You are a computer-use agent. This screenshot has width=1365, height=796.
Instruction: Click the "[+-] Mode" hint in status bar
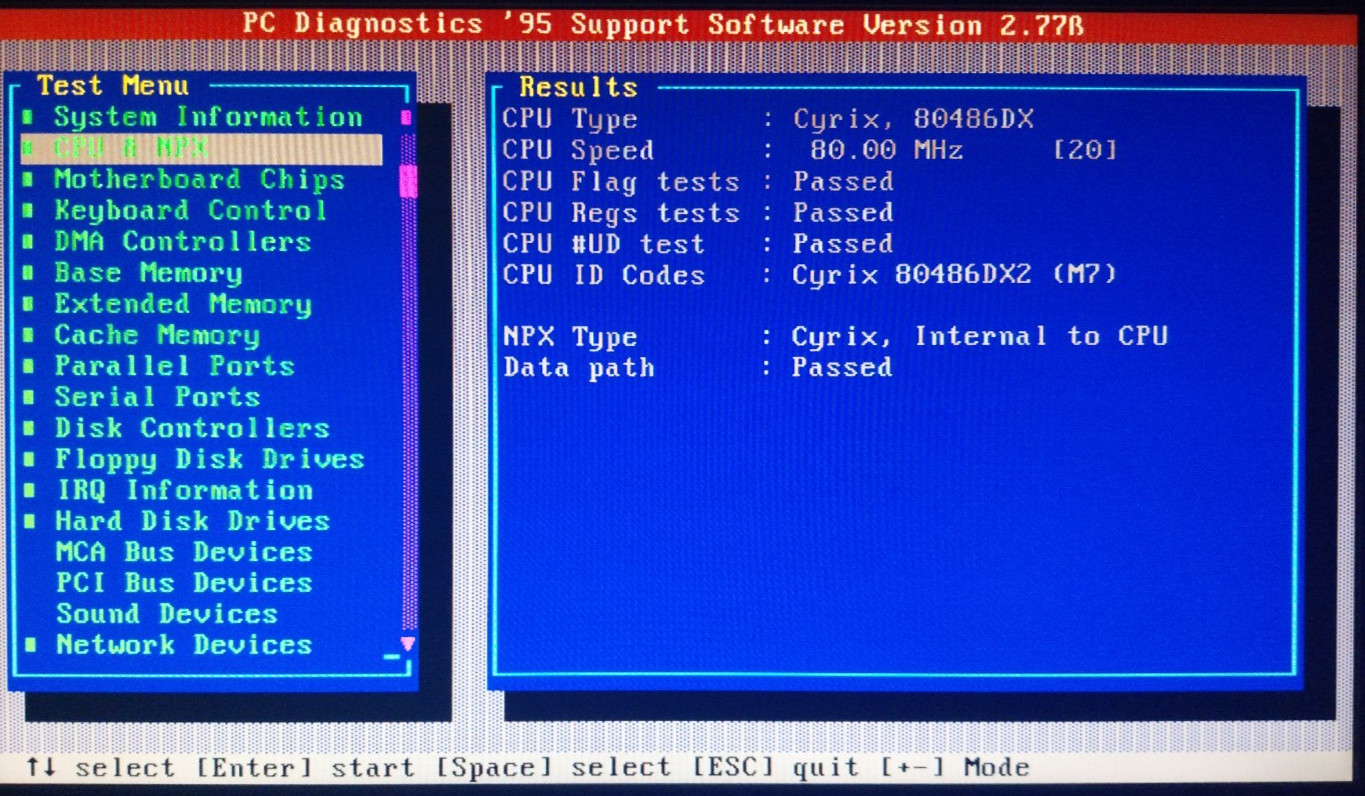pos(955,768)
